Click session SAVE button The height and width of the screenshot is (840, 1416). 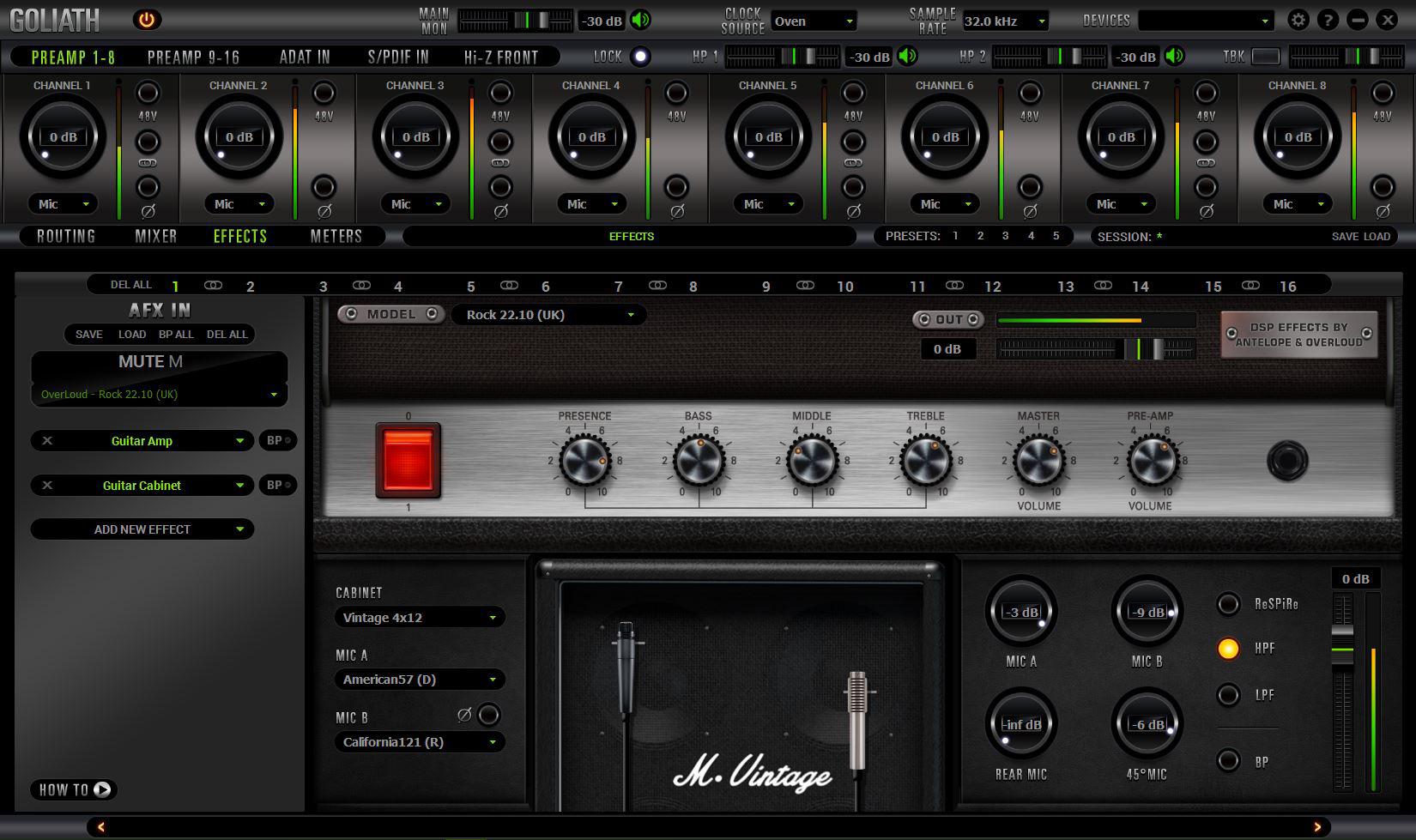tap(1345, 237)
